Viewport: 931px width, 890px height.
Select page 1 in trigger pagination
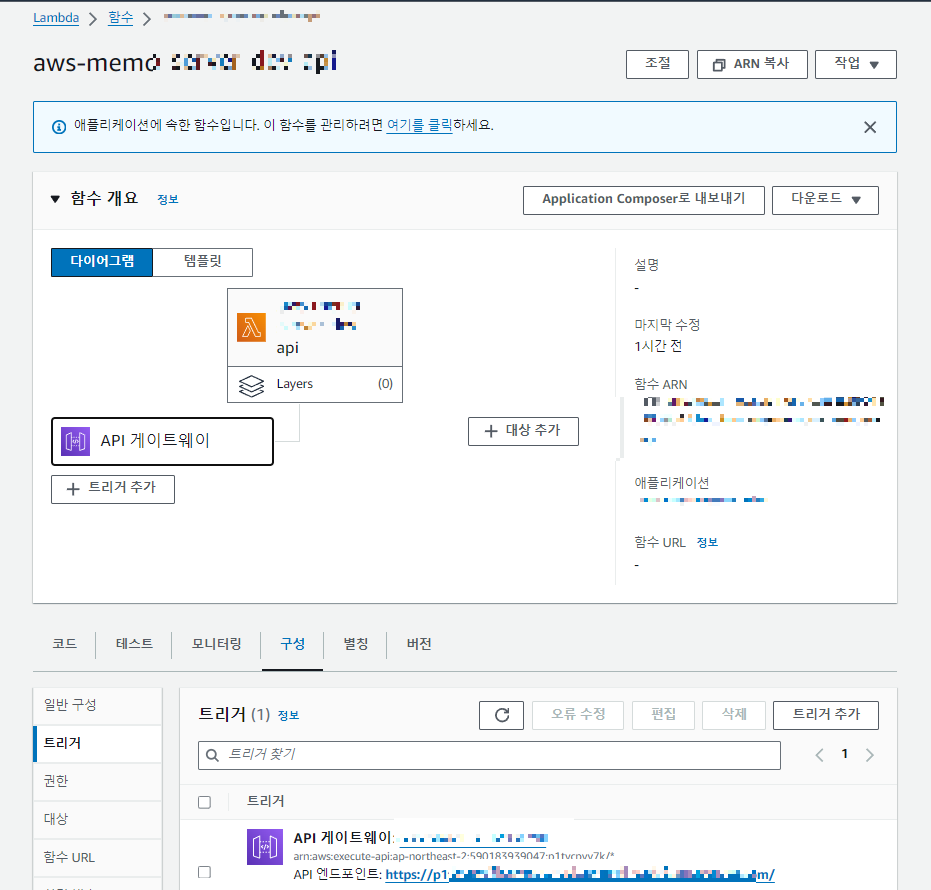844,754
